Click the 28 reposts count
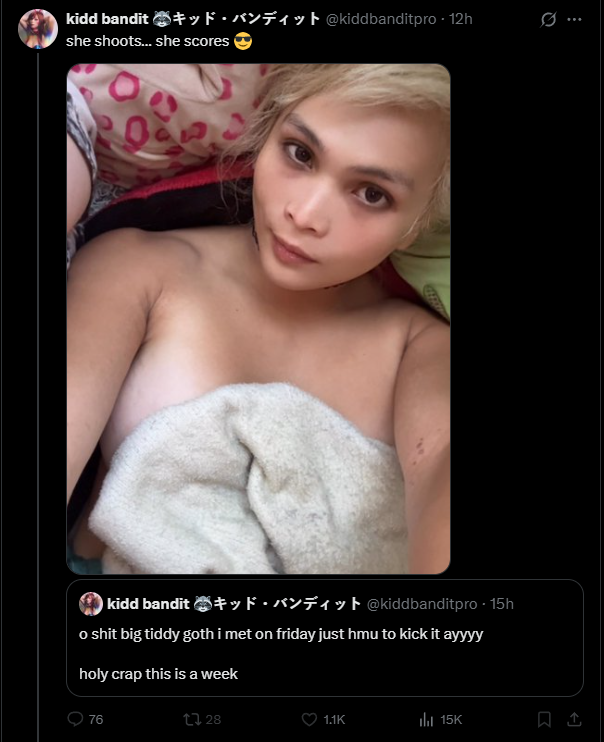The width and height of the screenshot is (604, 742). point(213,720)
